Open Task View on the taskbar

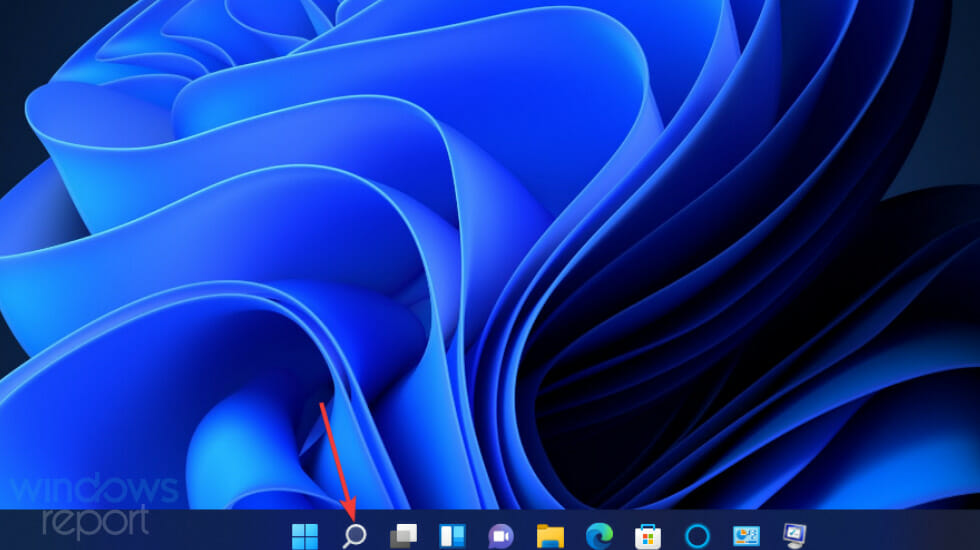(403, 536)
